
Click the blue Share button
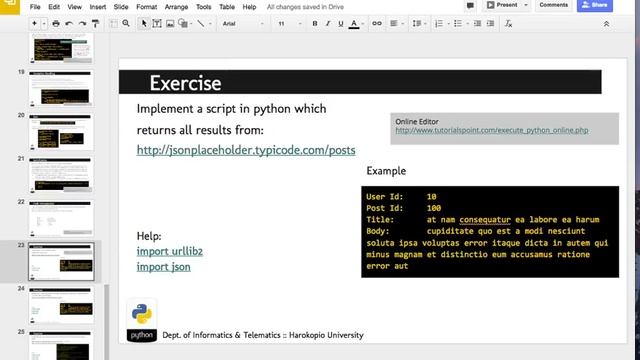(x=595, y=5)
